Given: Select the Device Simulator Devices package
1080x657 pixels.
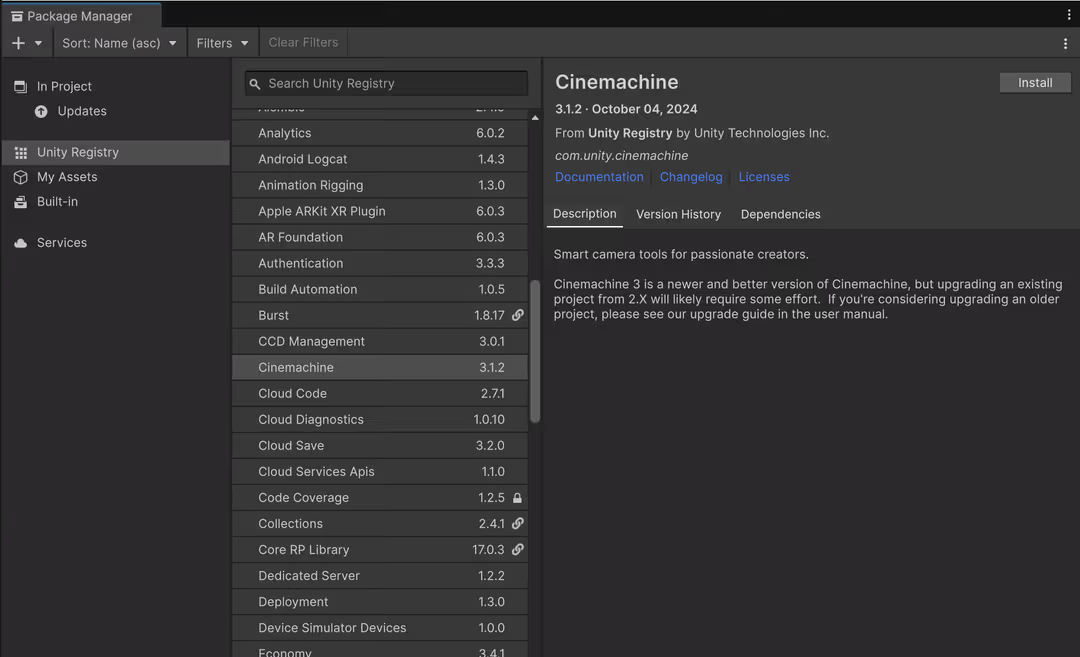Looking at the screenshot, I should coord(380,628).
